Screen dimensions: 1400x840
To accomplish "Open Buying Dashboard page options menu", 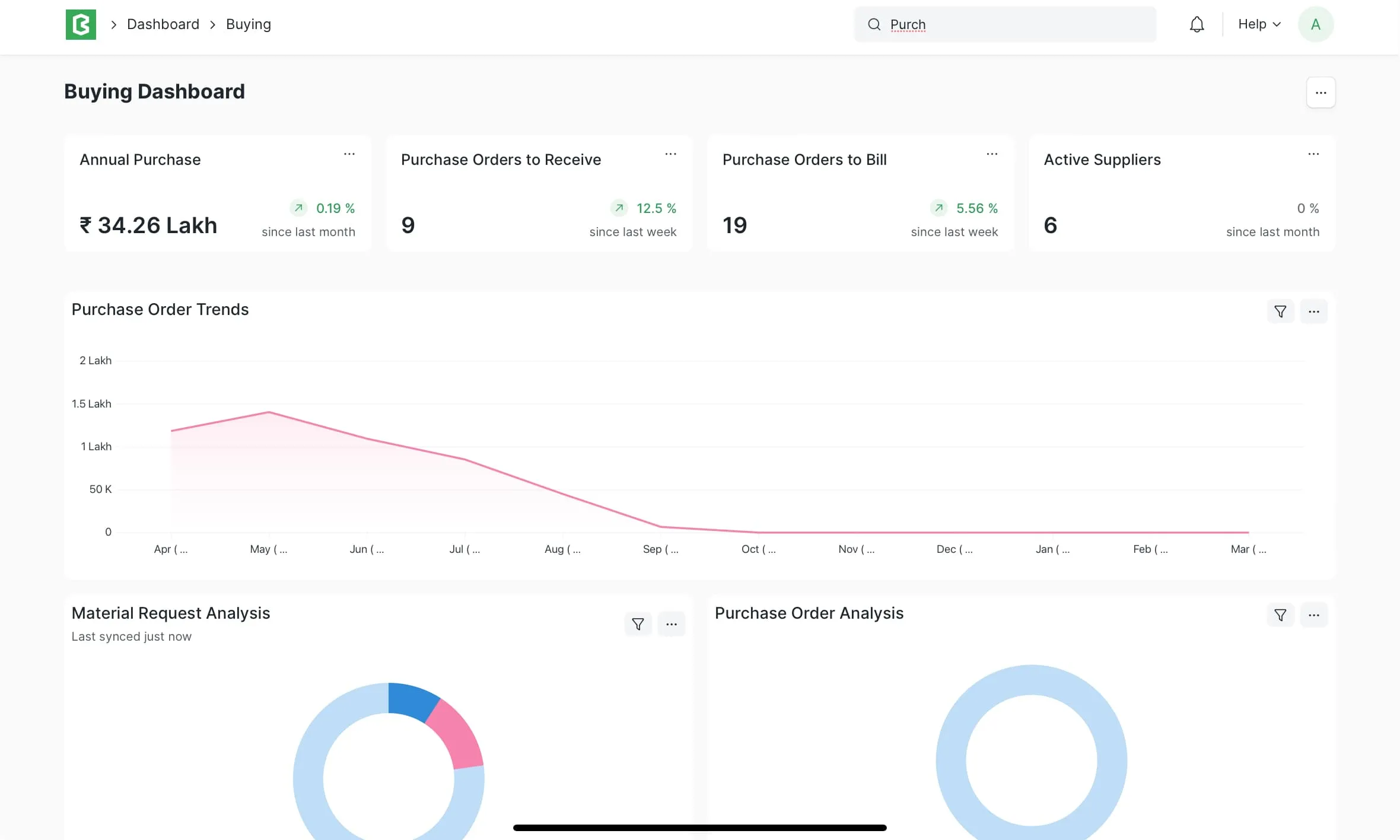I will point(1321,93).
